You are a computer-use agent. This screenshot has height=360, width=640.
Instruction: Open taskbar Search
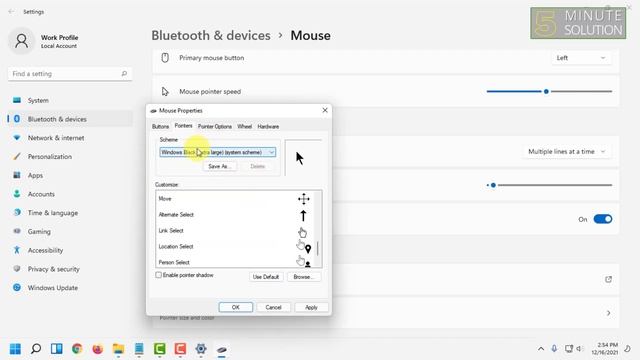[36, 349]
